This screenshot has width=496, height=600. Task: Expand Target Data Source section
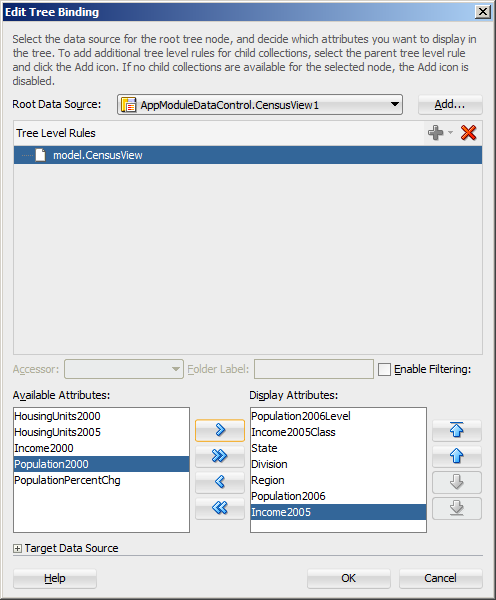[17, 548]
